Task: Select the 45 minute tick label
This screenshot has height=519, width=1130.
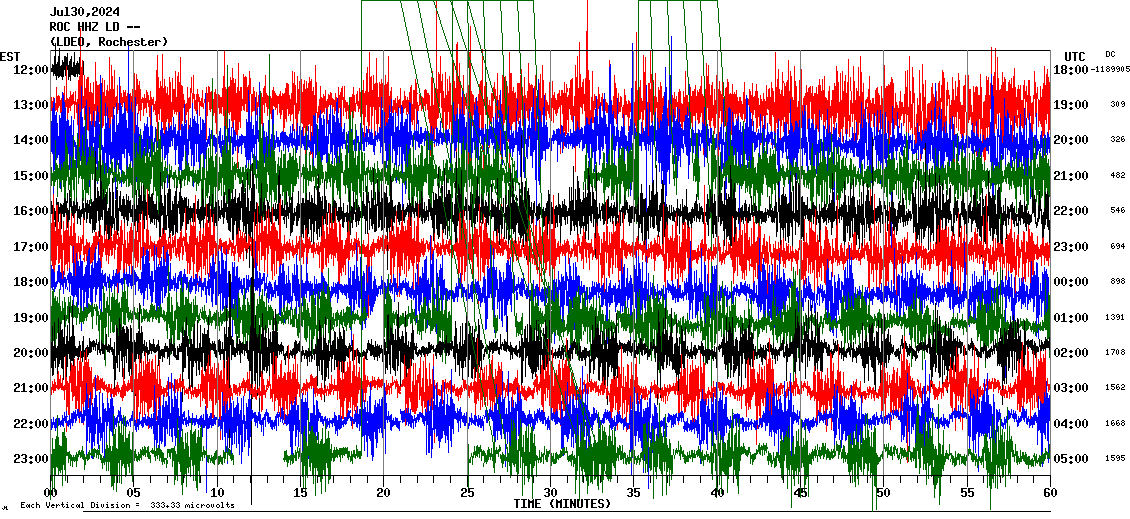Action: point(801,493)
